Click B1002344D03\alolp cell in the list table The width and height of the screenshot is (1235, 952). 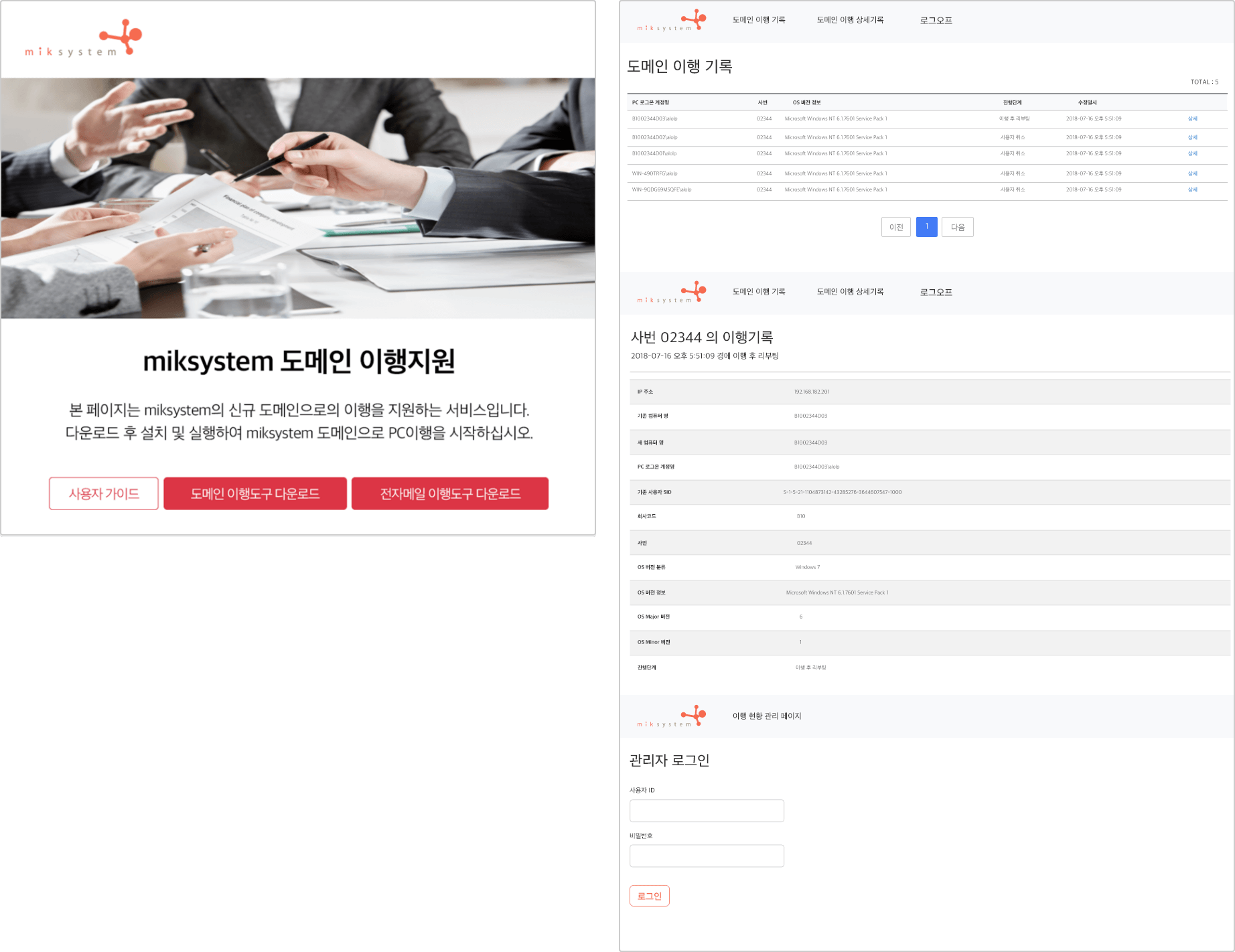pyautogui.click(x=654, y=119)
